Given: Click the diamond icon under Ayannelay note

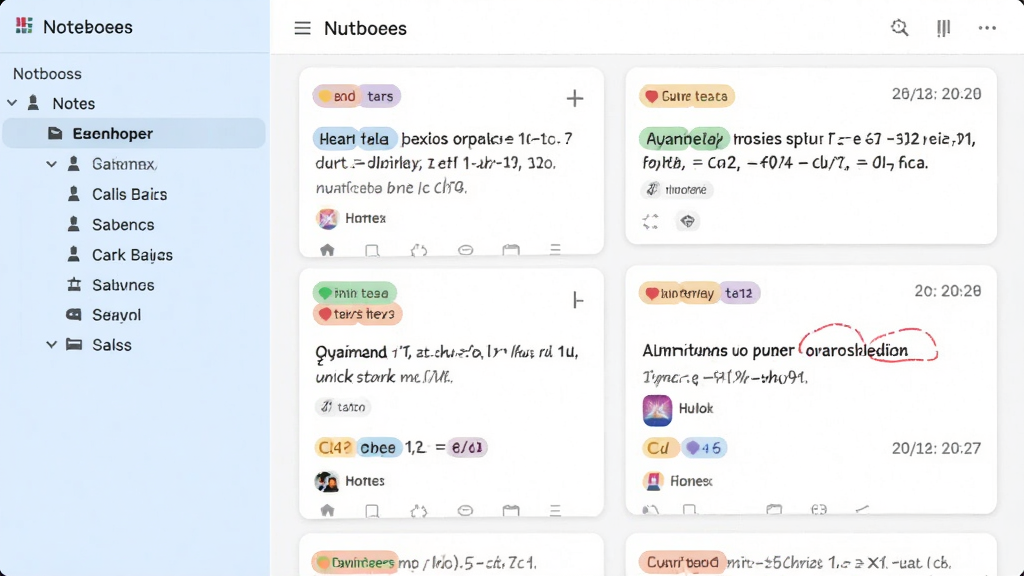Looking at the screenshot, I should point(687,221).
